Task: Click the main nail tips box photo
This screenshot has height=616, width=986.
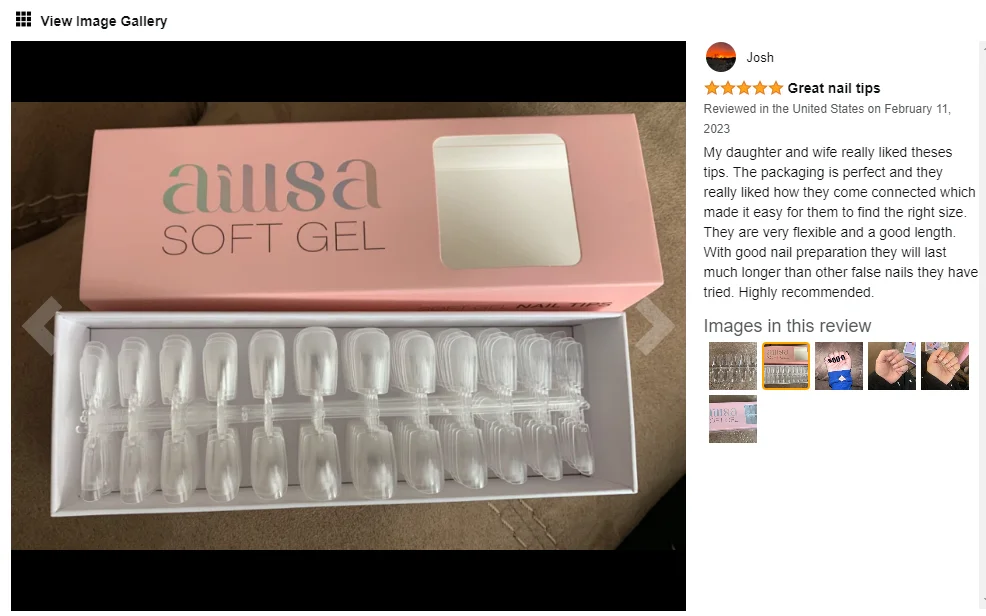Action: pos(348,326)
